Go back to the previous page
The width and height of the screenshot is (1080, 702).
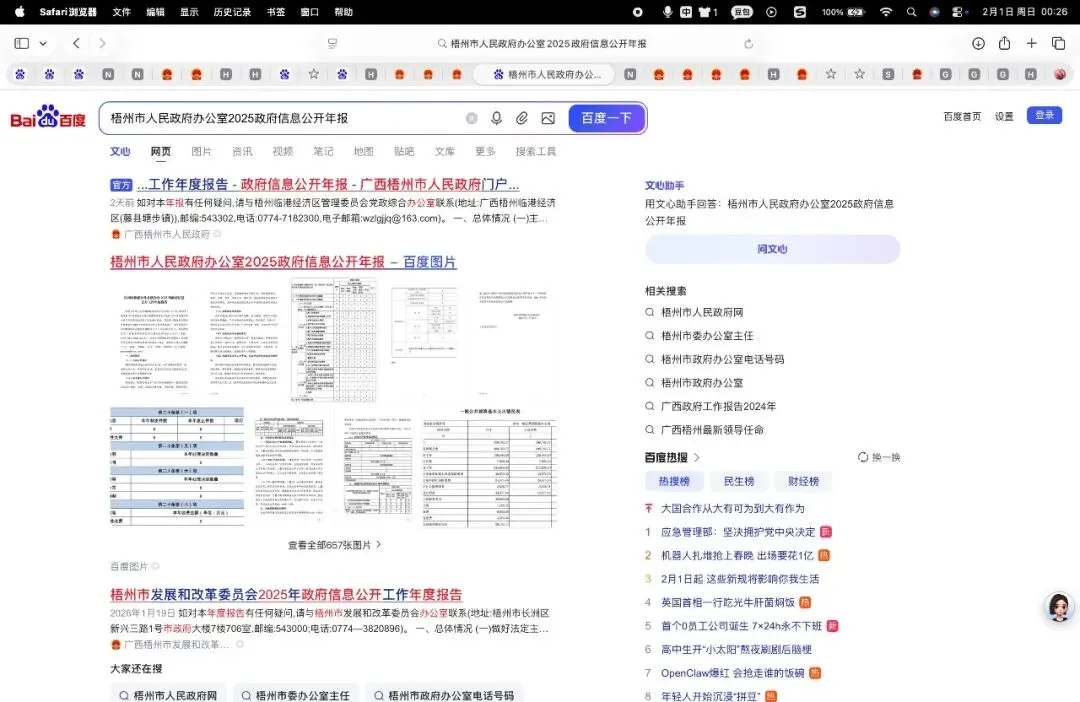tap(76, 43)
